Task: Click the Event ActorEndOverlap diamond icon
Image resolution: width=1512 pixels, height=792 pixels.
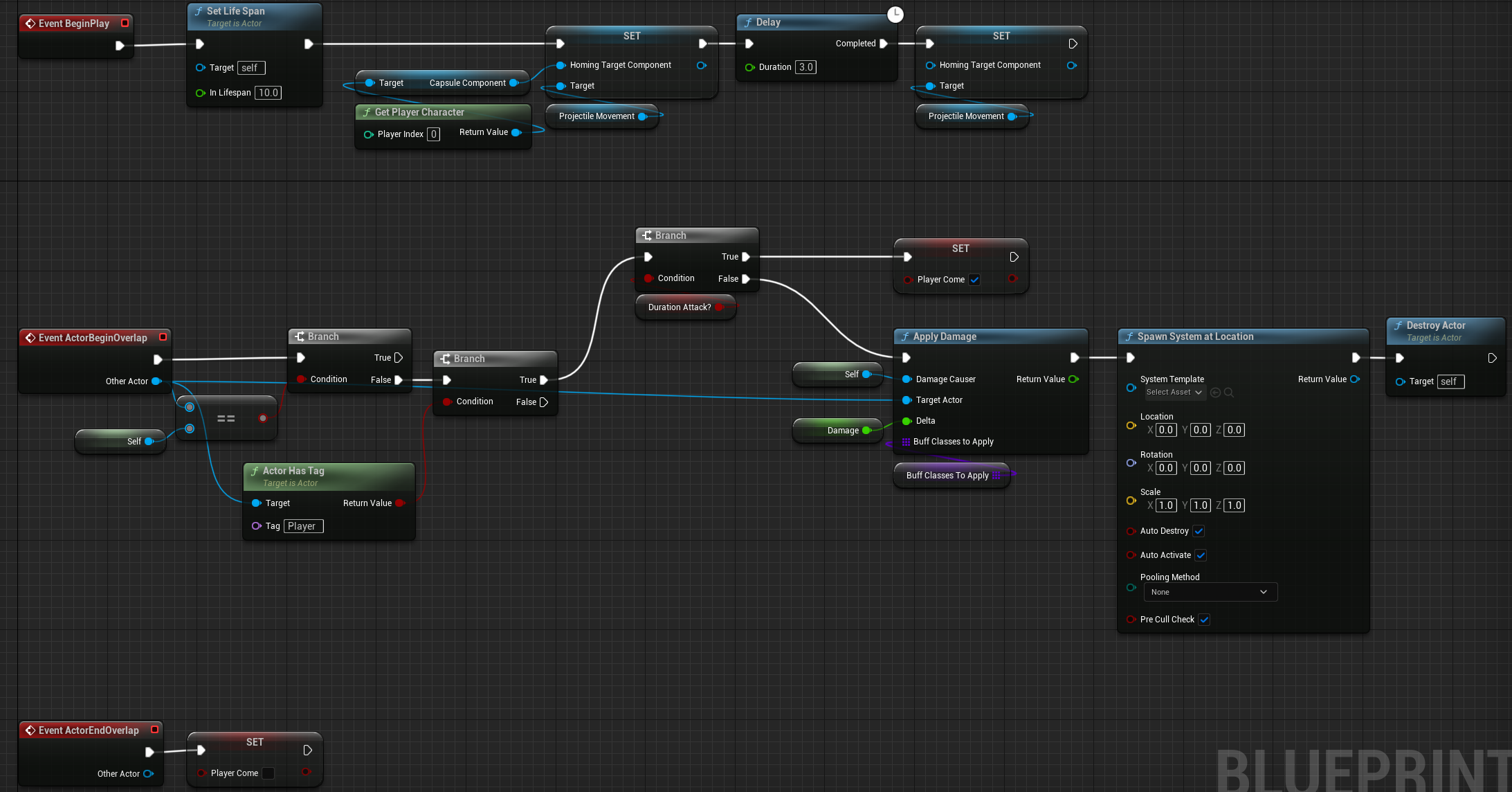Action: point(30,730)
